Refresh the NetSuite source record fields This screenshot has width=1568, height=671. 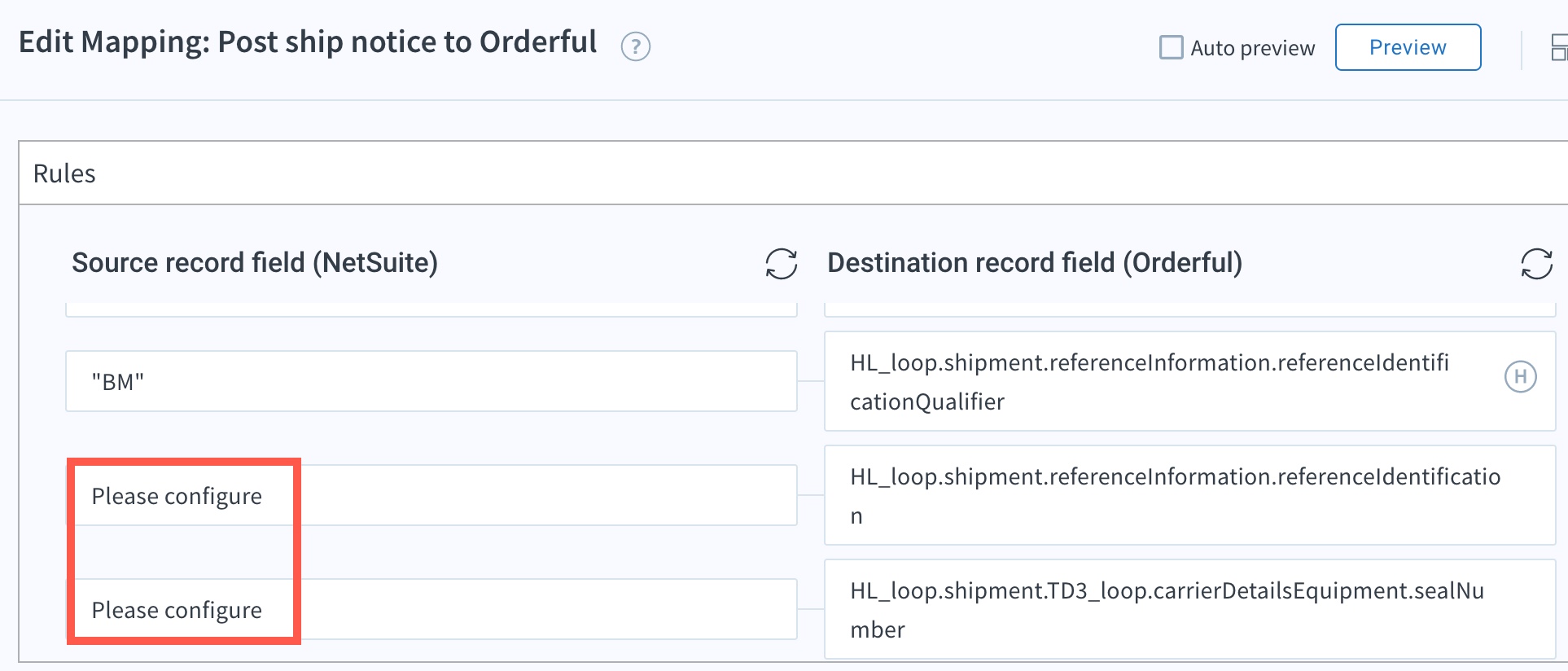point(781,264)
